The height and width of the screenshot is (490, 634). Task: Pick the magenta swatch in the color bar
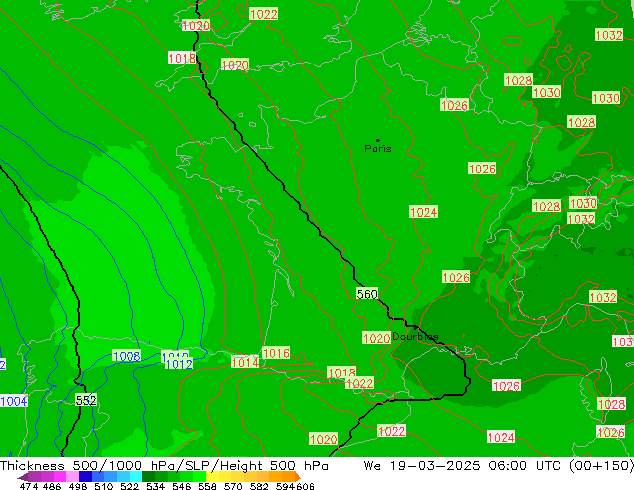click(60, 476)
